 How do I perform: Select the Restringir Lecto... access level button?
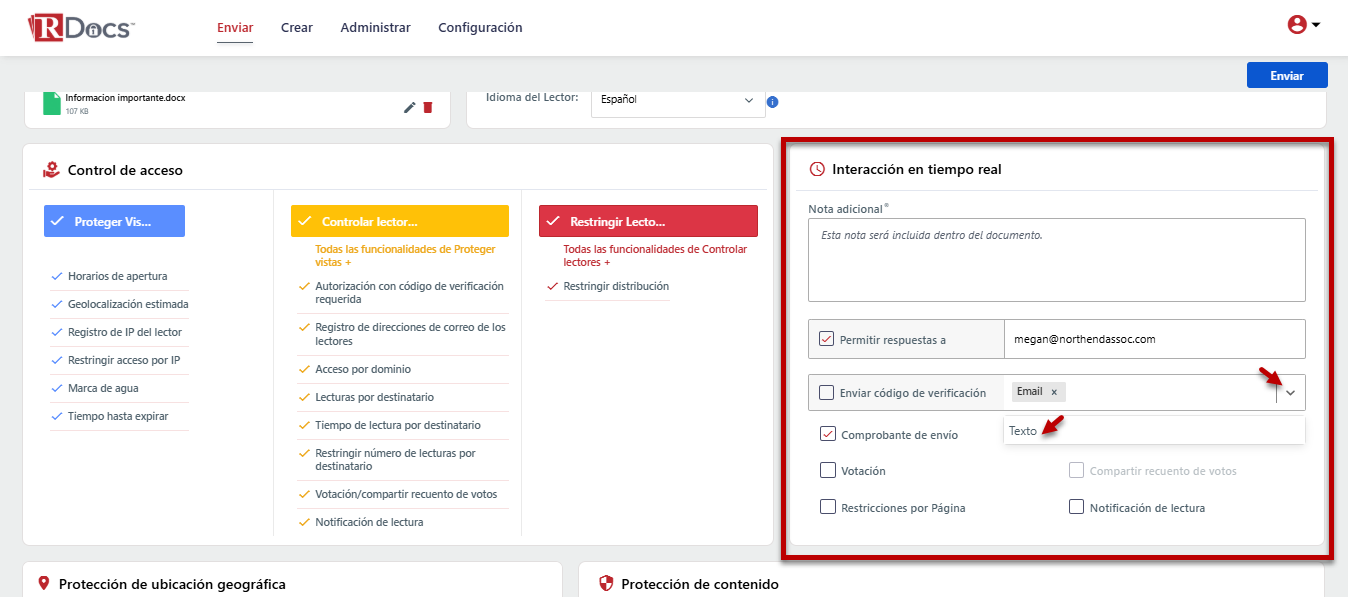tap(648, 221)
